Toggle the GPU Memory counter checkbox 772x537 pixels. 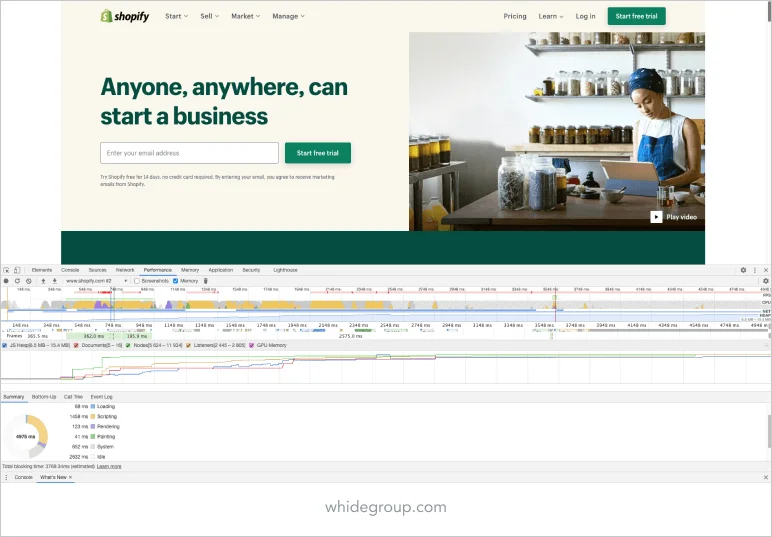(252, 346)
